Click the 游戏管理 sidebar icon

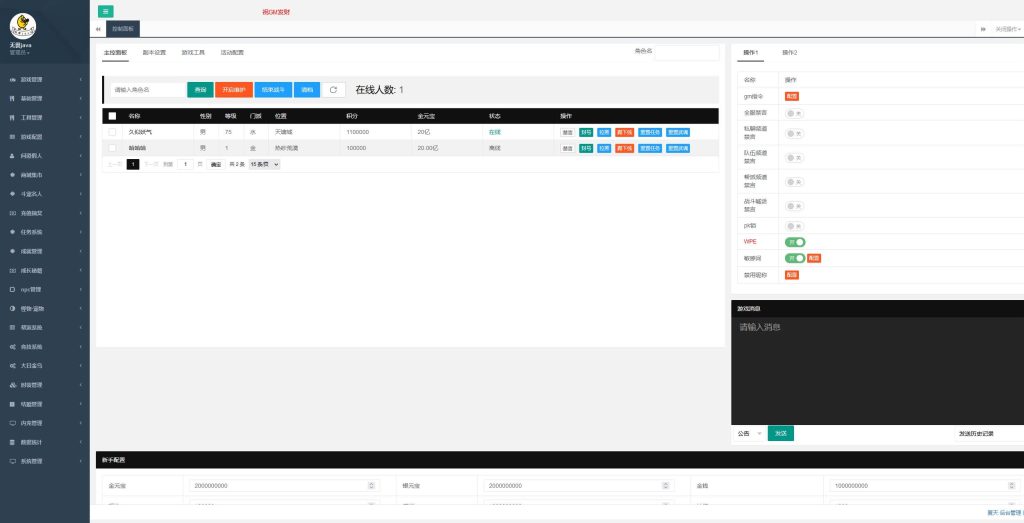tap(12, 79)
